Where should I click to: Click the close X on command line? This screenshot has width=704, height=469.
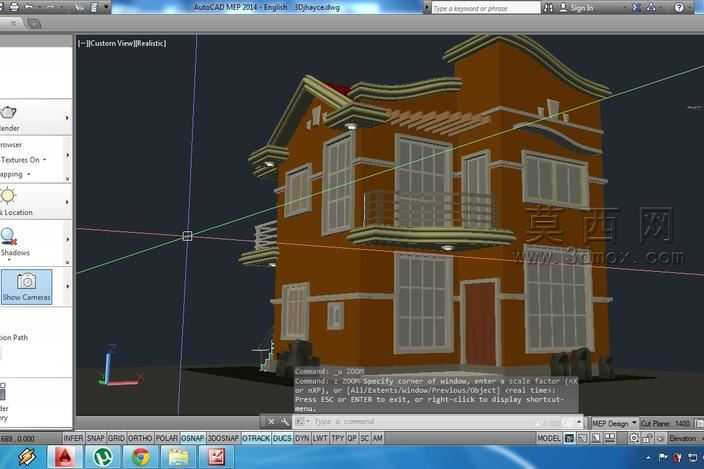[x=271, y=421]
